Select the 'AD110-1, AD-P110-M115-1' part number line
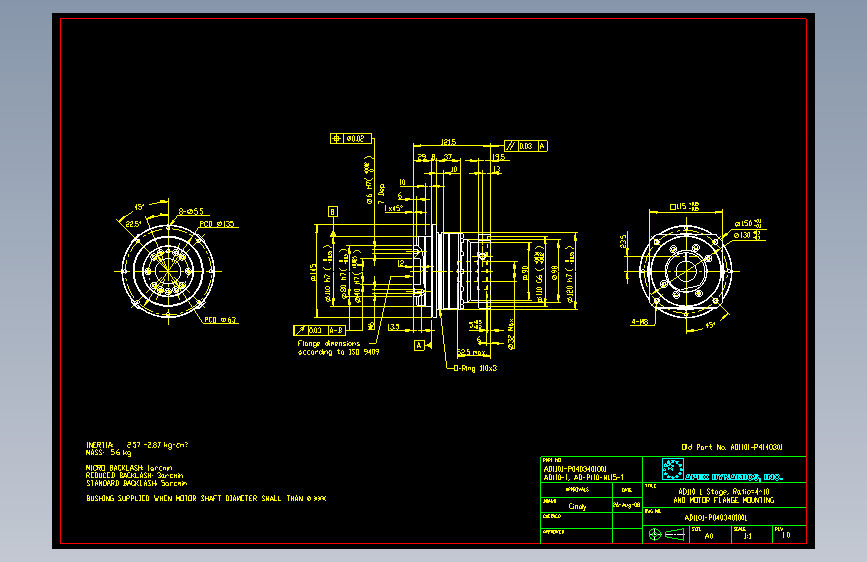 pos(584,477)
